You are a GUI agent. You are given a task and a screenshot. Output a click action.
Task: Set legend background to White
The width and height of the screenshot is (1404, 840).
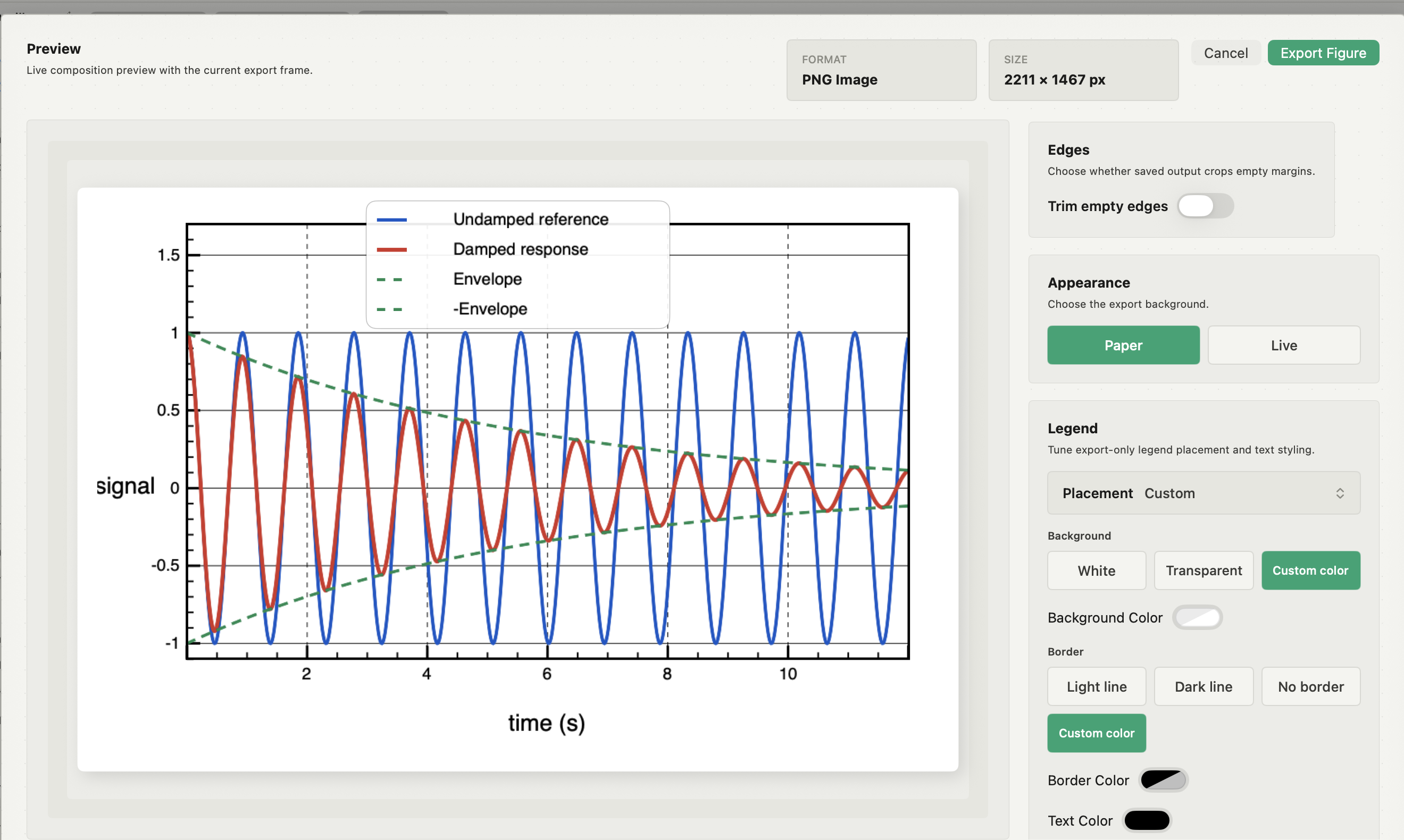[1097, 570]
